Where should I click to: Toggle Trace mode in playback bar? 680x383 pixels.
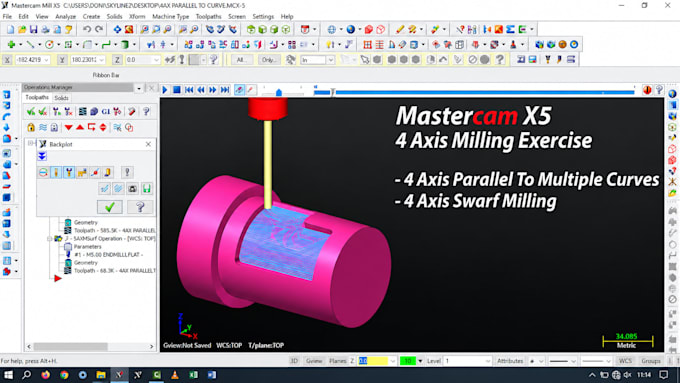pos(239,90)
